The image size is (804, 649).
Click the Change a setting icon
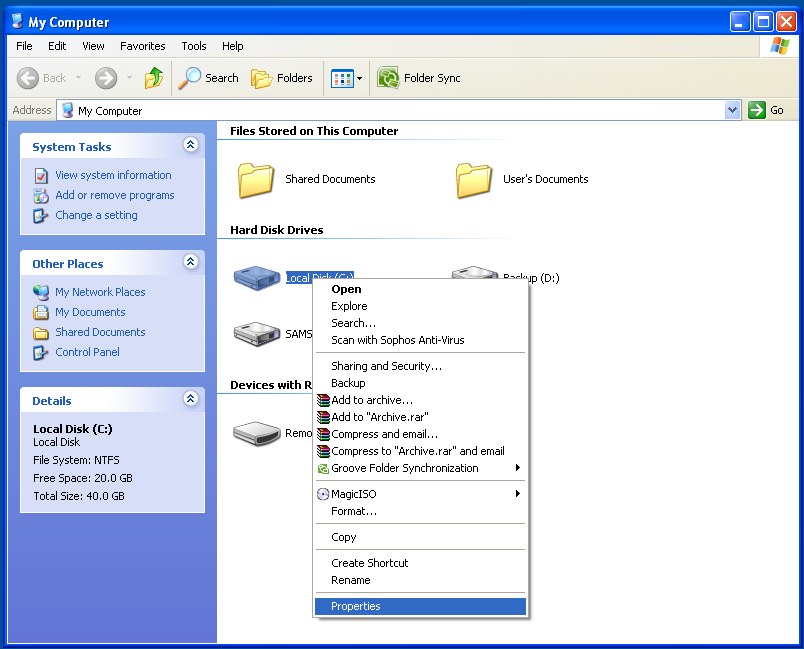41,216
